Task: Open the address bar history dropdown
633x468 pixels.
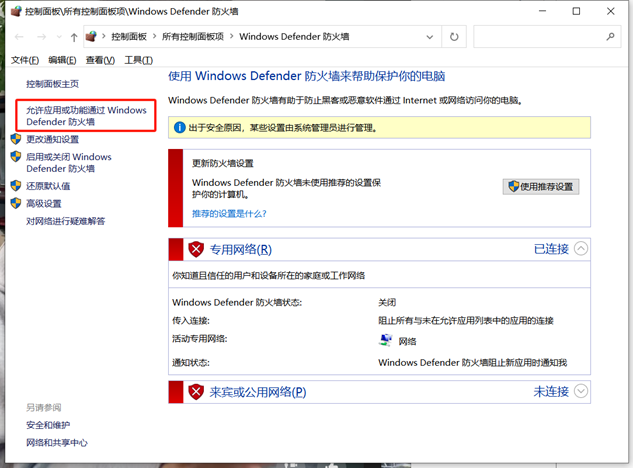Action: pos(430,37)
